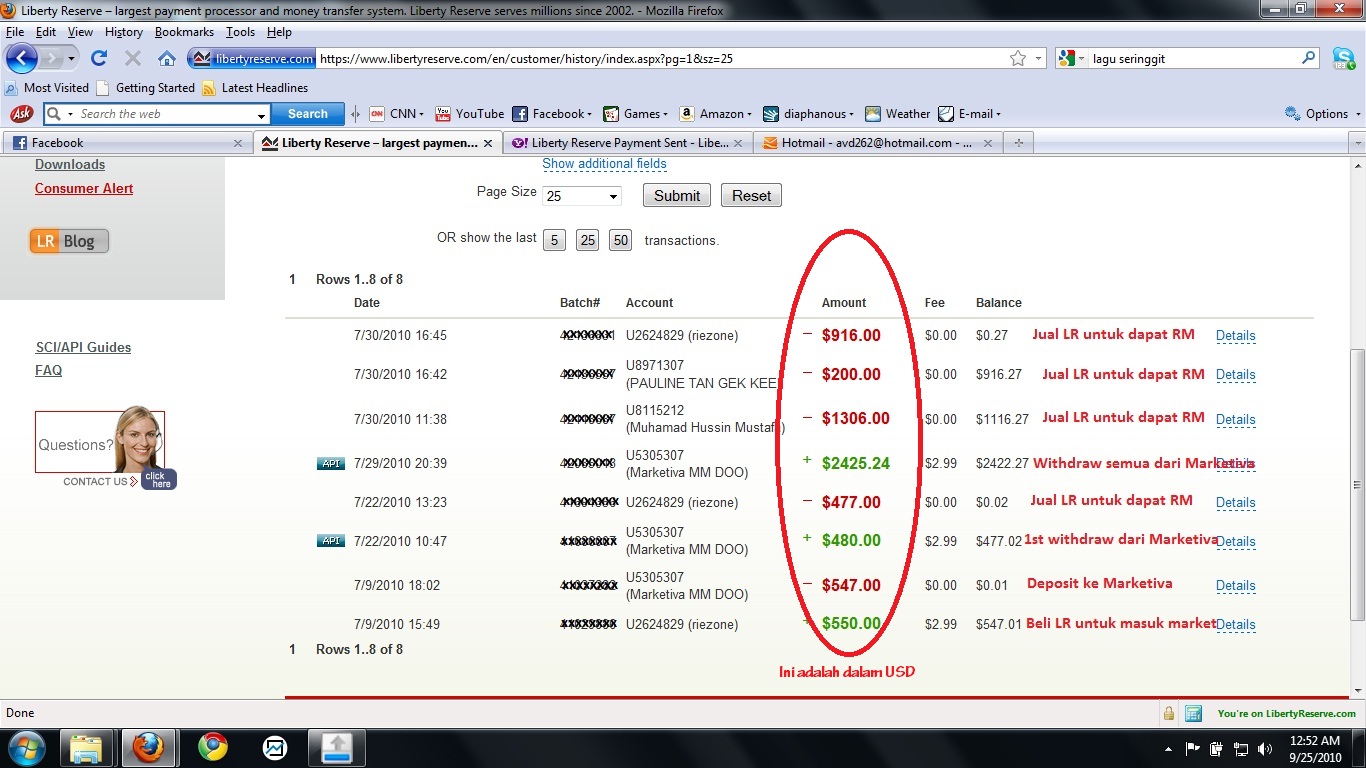Open the Weather toolbar shortcut
The image size is (1366, 768).
pyautogui.click(x=898, y=113)
